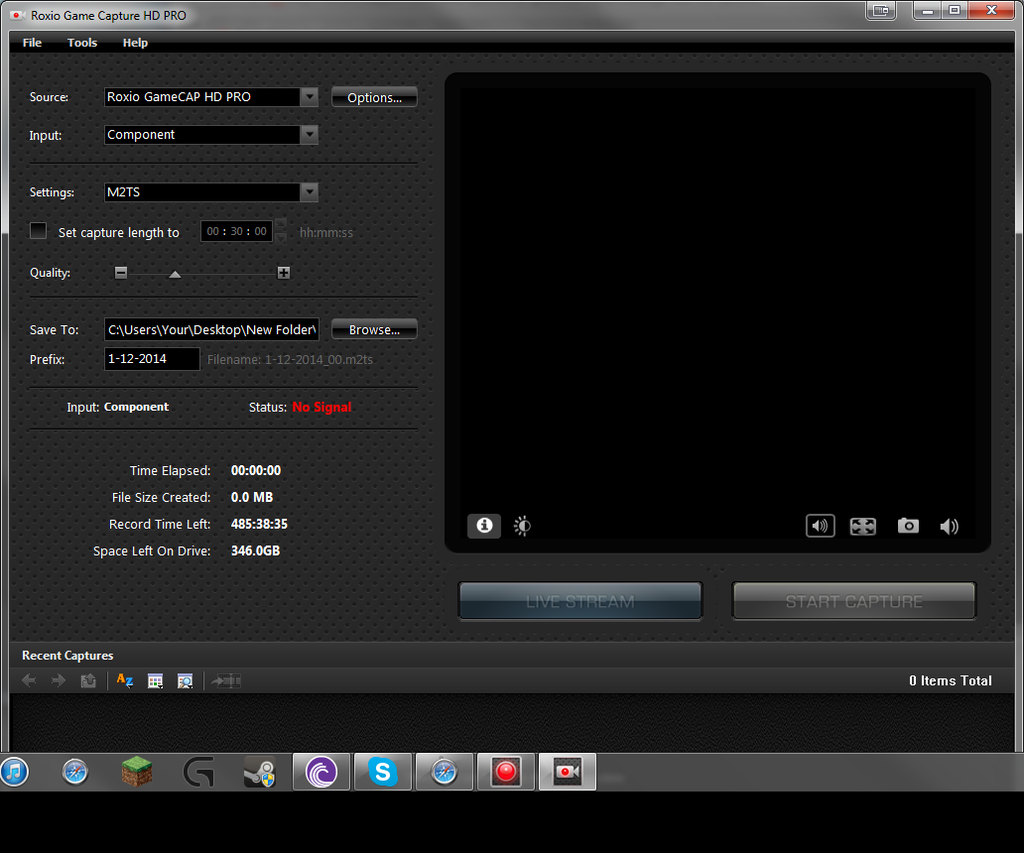The width and height of the screenshot is (1024, 853).
Task: Sort recent captures alphabetically (AZ icon)
Action: click(x=125, y=681)
